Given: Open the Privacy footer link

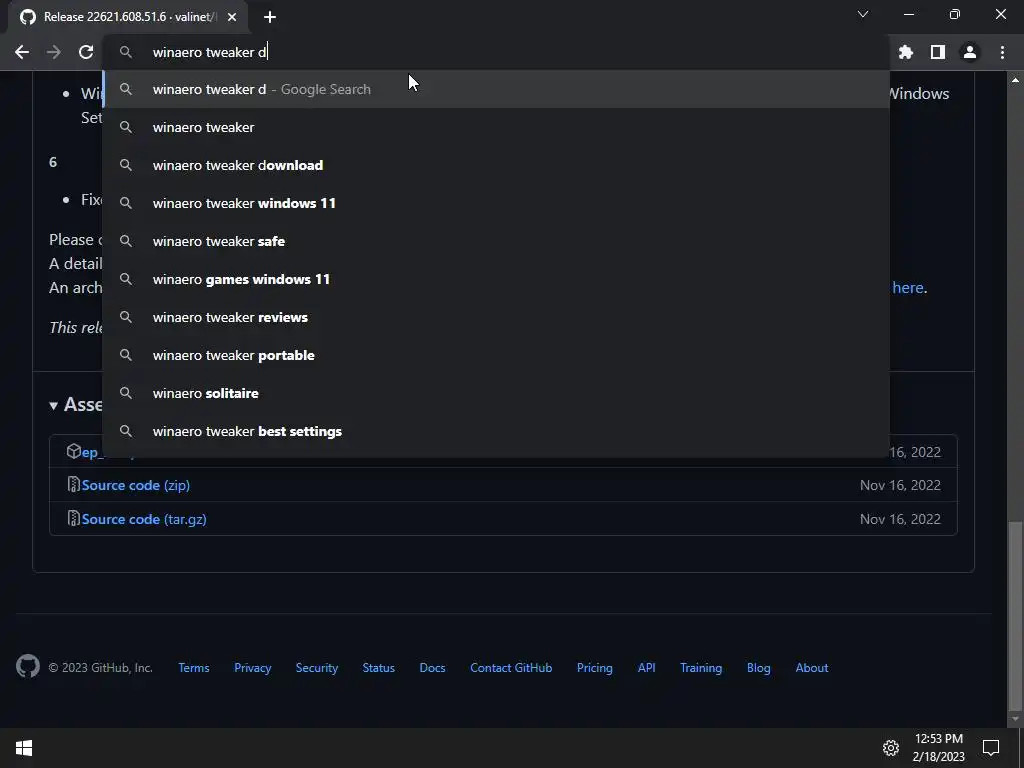Looking at the screenshot, I should click(253, 668).
